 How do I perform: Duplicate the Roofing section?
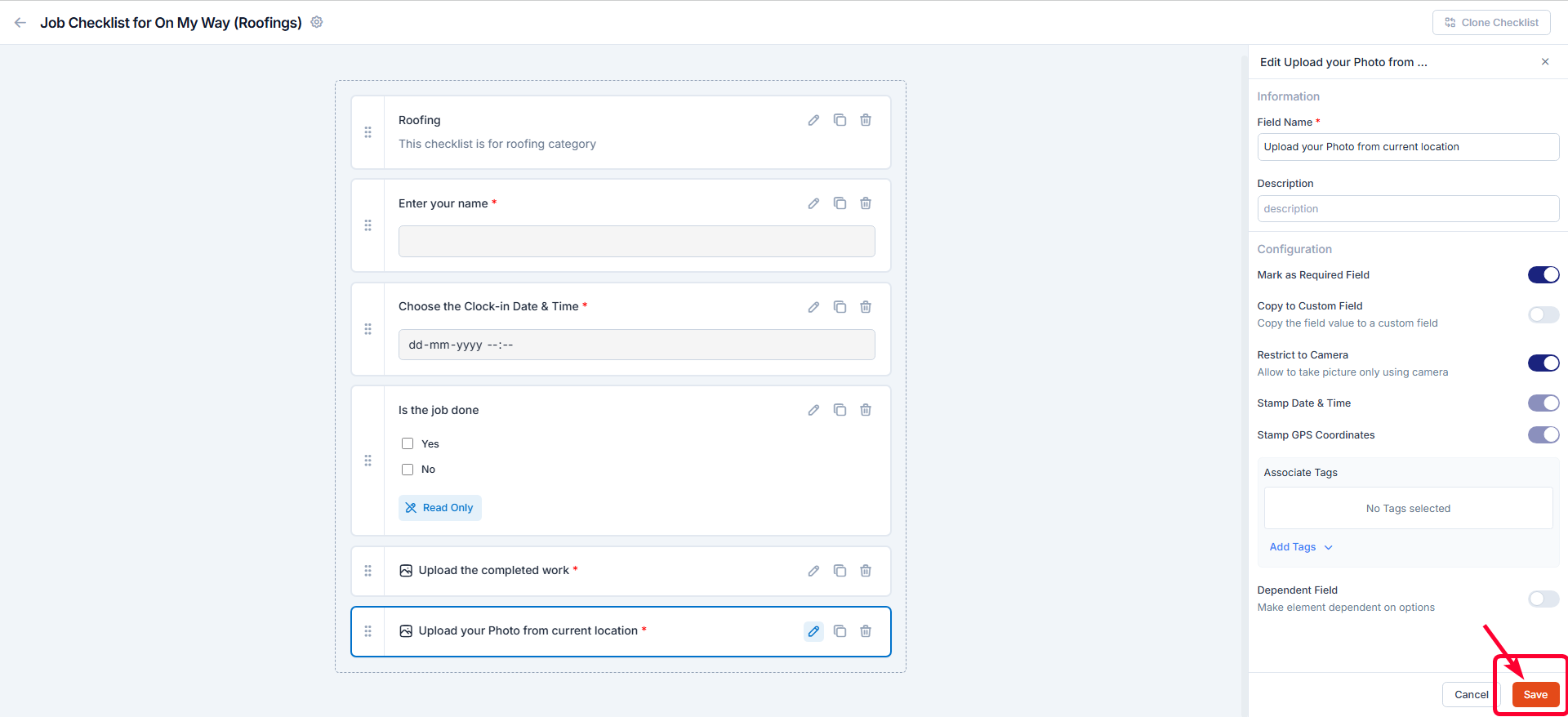(x=840, y=120)
